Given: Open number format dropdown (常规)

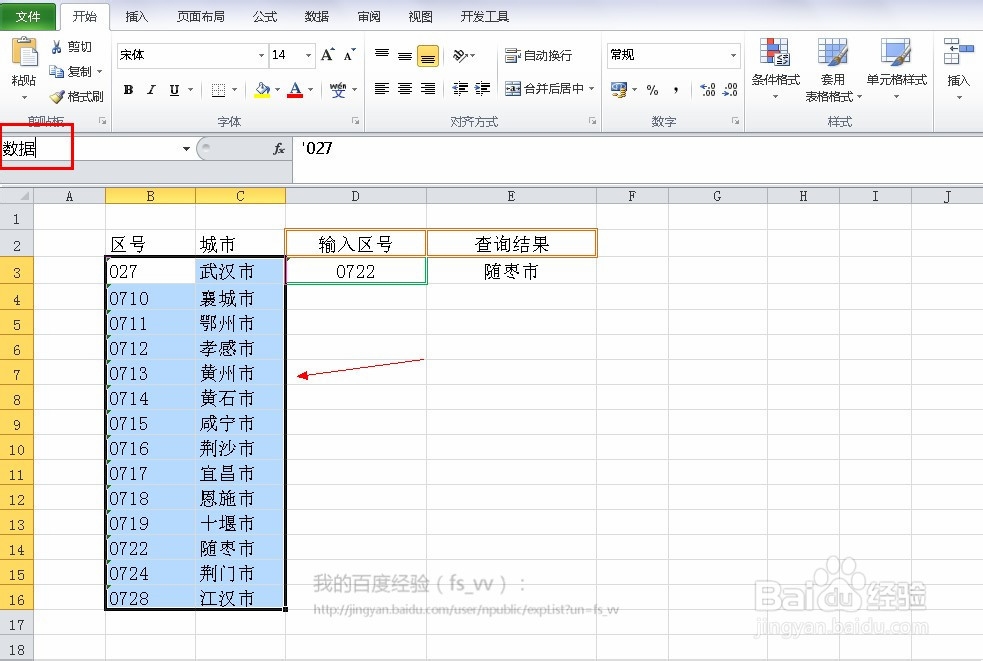Looking at the screenshot, I should tap(733, 55).
